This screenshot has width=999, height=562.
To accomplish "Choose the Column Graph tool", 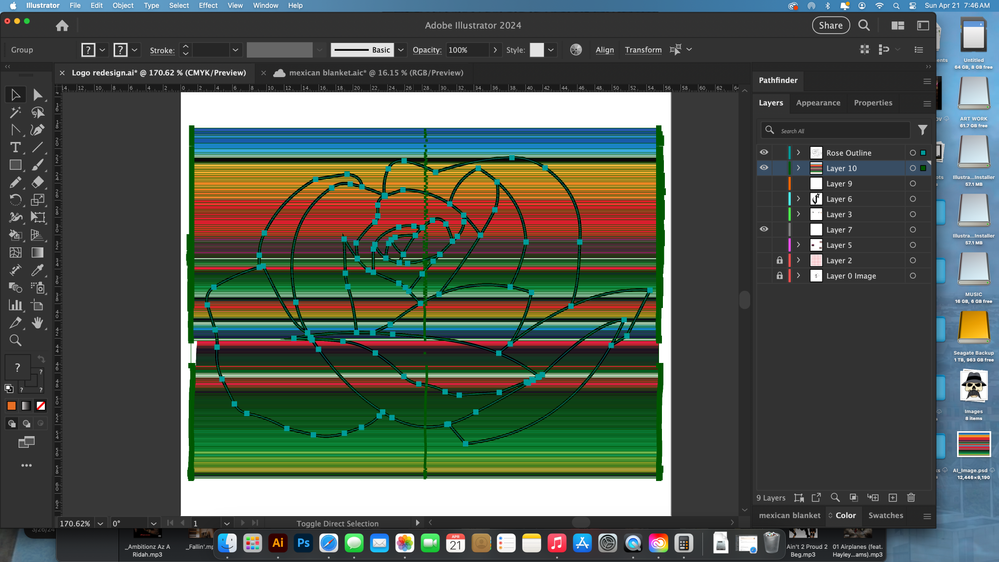I will pos(15,305).
